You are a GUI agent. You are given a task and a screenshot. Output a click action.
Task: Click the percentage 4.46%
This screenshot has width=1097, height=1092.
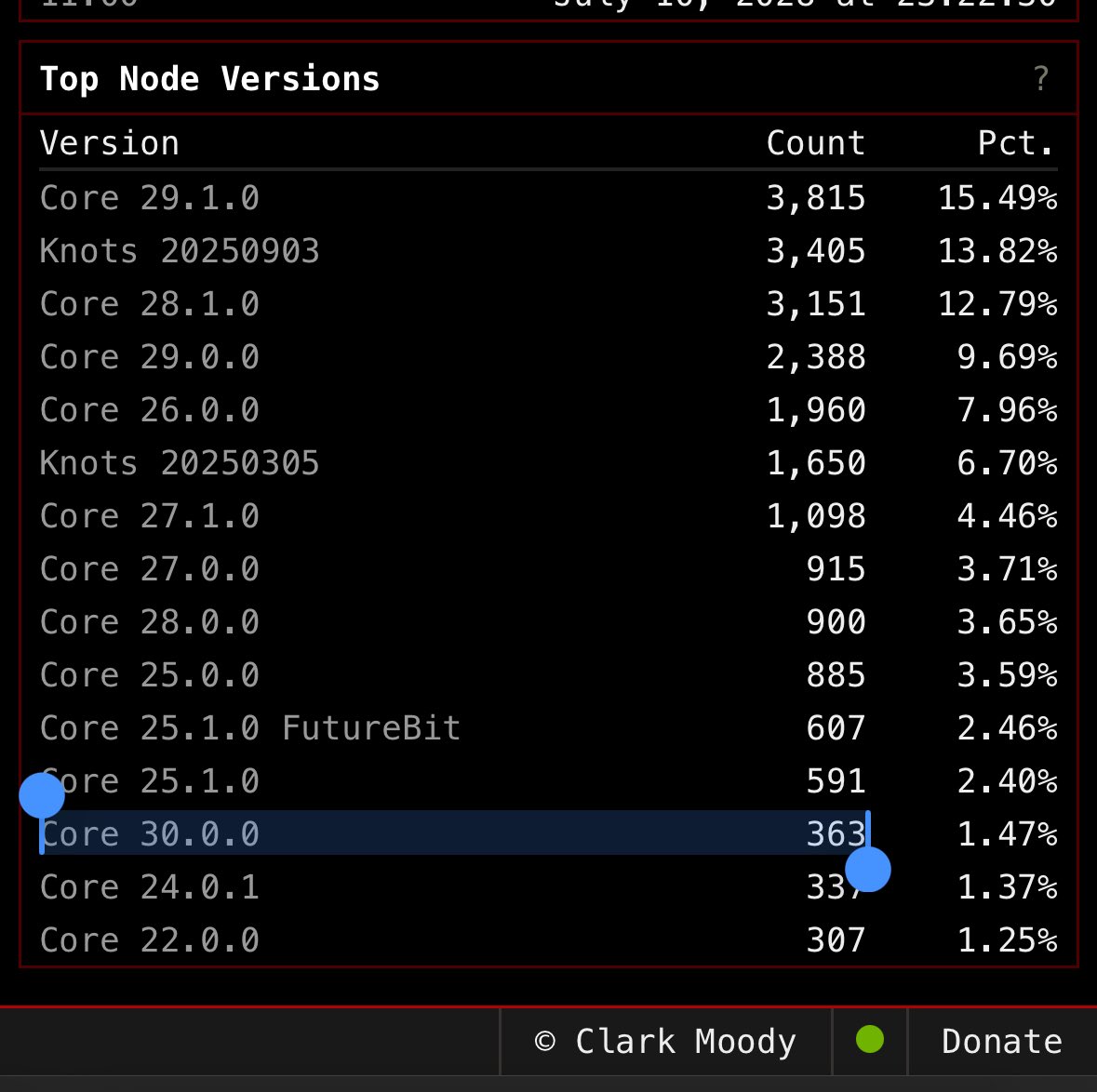[x=1008, y=516]
